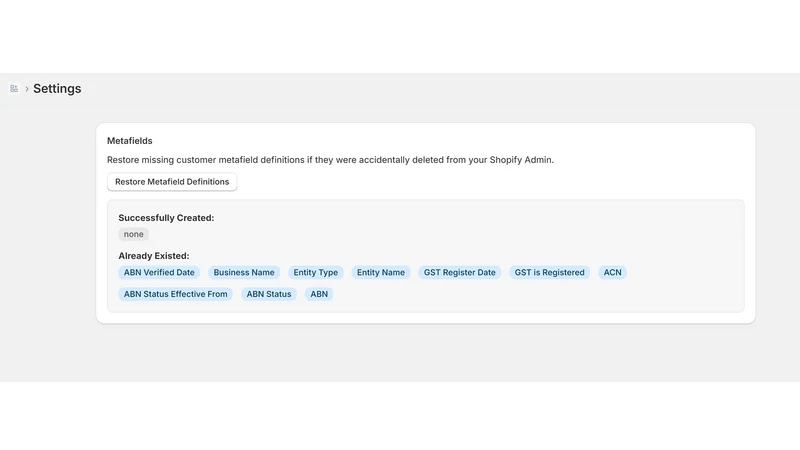
Task: Click the ABN Status Effective From tag
Action: point(176,294)
